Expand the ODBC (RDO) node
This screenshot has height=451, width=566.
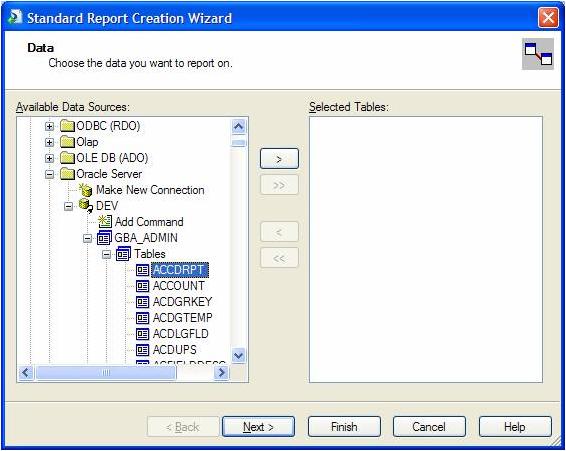click(x=49, y=126)
